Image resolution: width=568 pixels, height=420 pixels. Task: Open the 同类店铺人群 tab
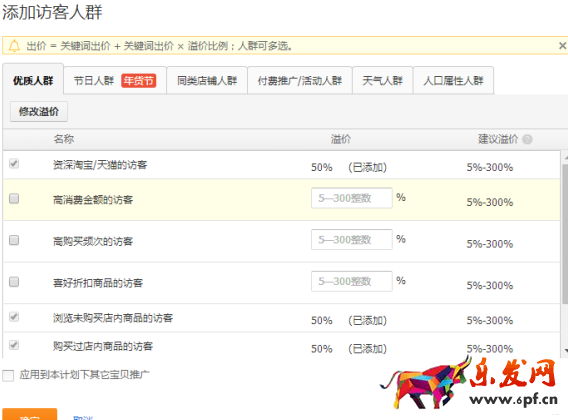[207, 80]
